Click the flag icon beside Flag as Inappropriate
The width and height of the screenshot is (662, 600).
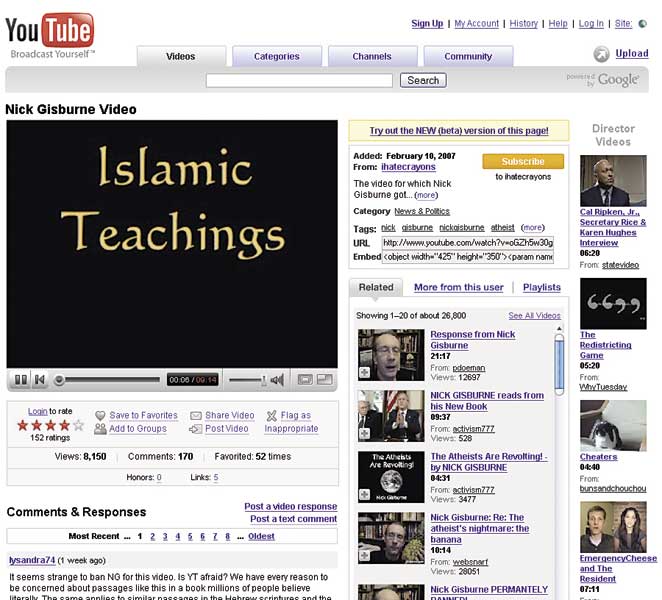[x=271, y=416]
